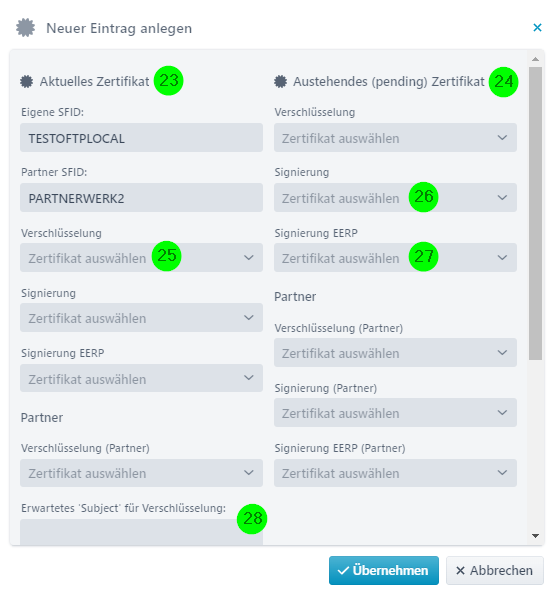Open the pending Signierung (Partner) dropdown
Screen dimensions: 554x594
pos(395,413)
